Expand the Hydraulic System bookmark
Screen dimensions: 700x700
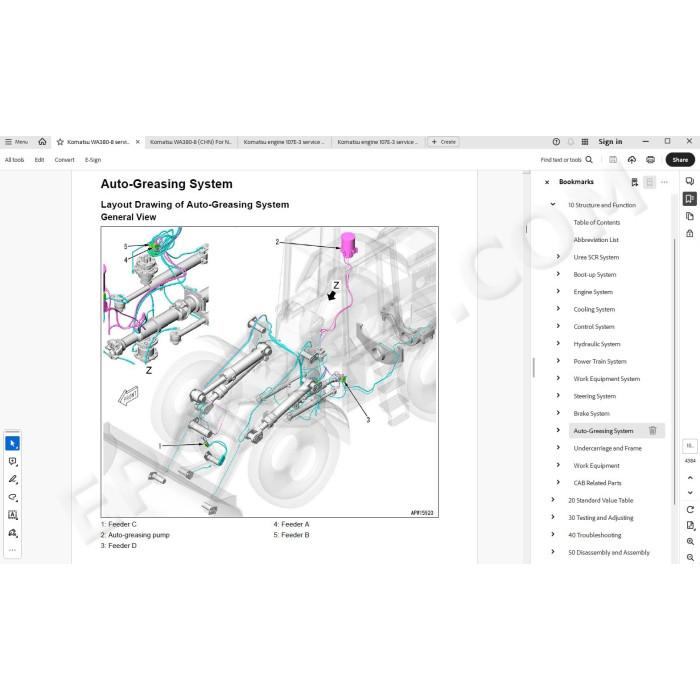558,343
